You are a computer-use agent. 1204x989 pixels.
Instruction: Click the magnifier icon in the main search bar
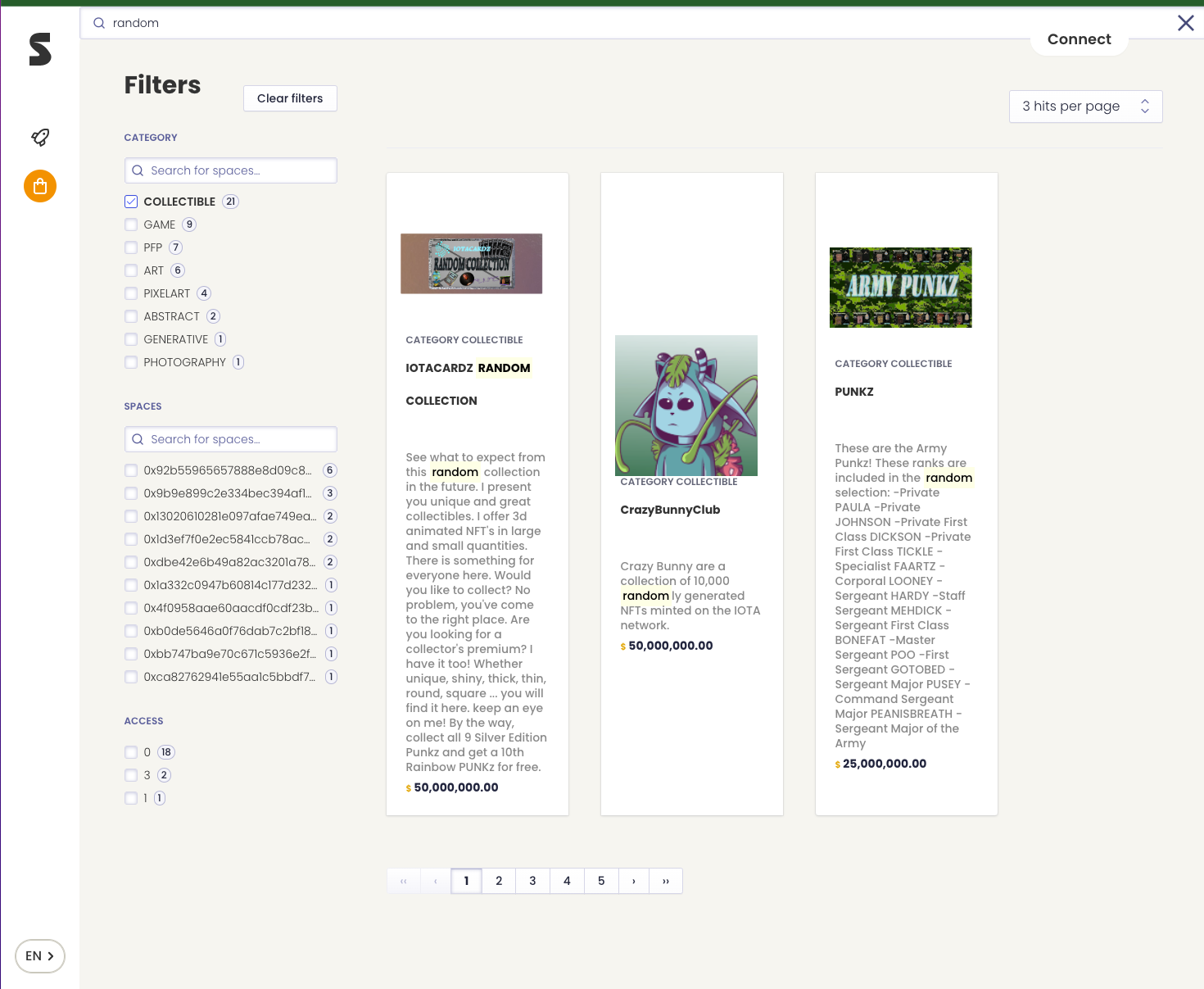[x=98, y=22]
